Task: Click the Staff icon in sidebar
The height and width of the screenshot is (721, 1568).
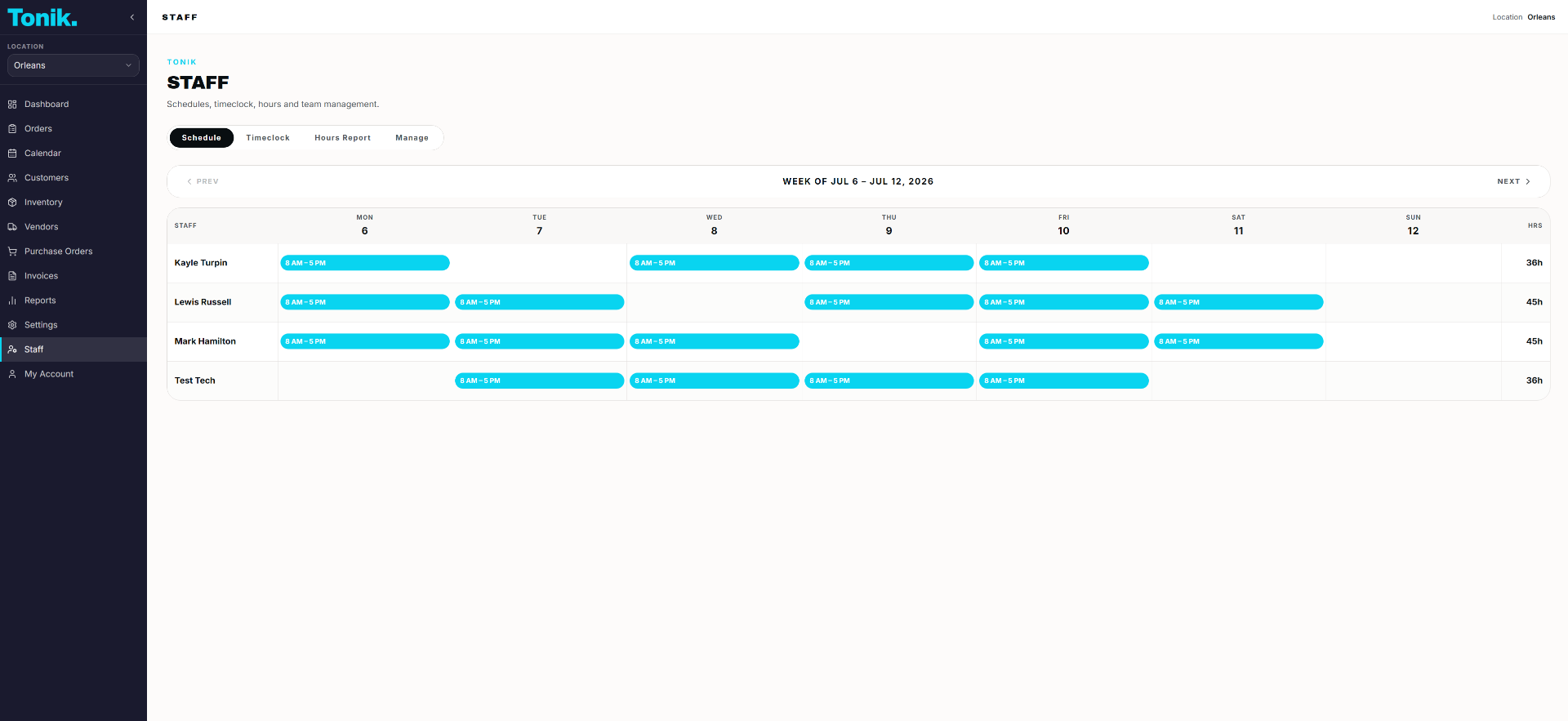Action: point(12,349)
